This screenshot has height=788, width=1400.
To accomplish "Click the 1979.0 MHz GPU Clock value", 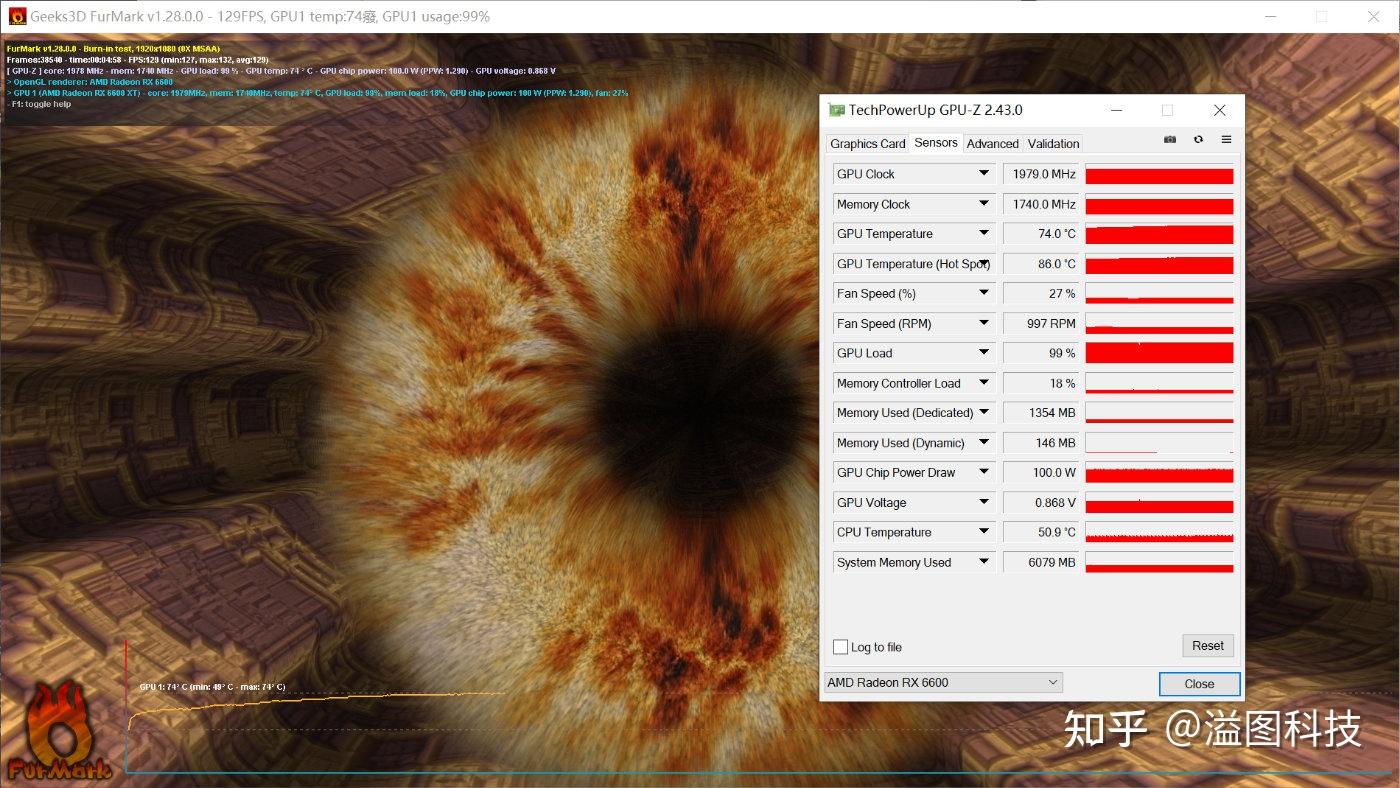I will [x=1041, y=174].
